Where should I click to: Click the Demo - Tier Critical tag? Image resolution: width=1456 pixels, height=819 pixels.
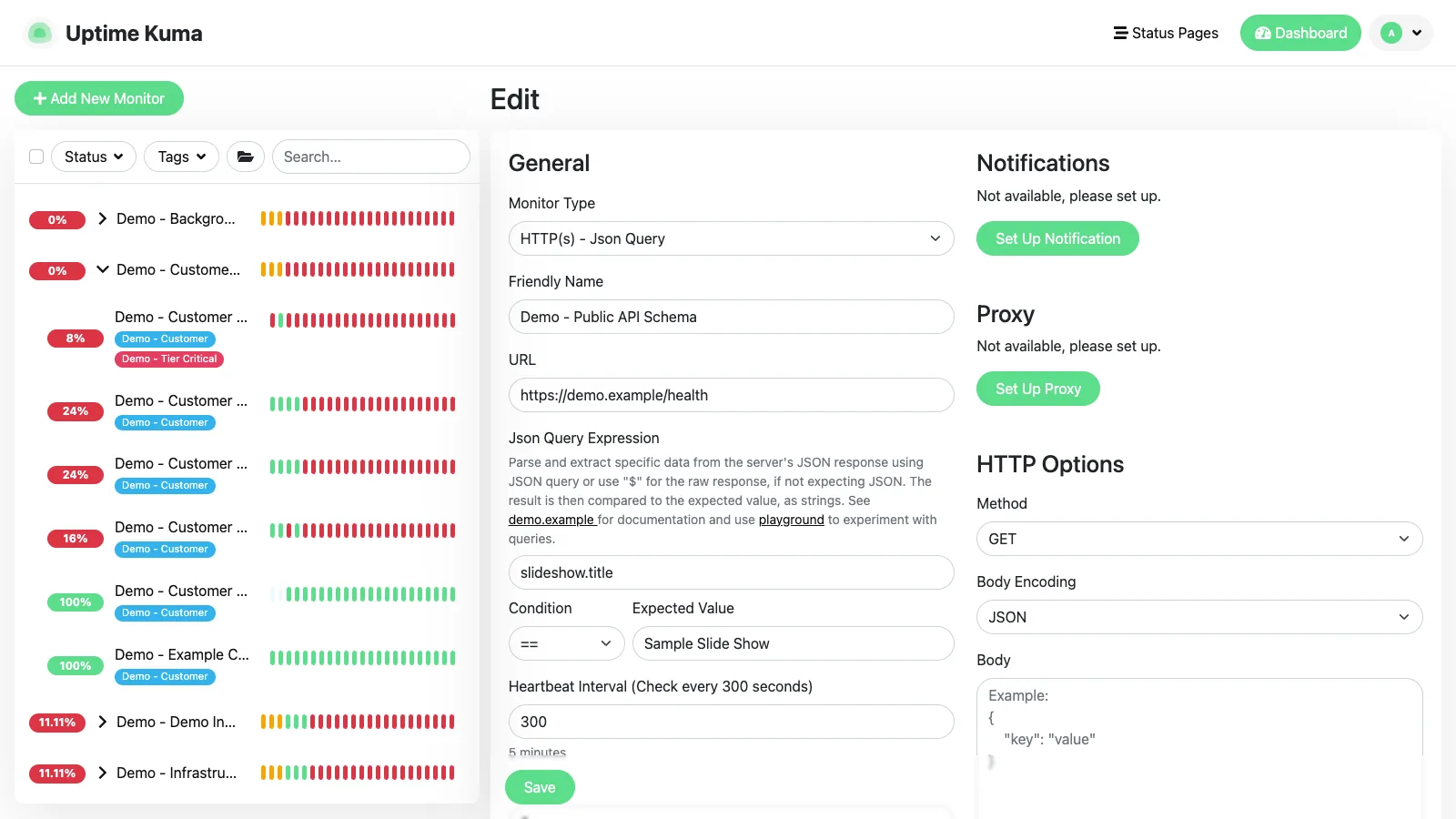click(x=169, y=359)
